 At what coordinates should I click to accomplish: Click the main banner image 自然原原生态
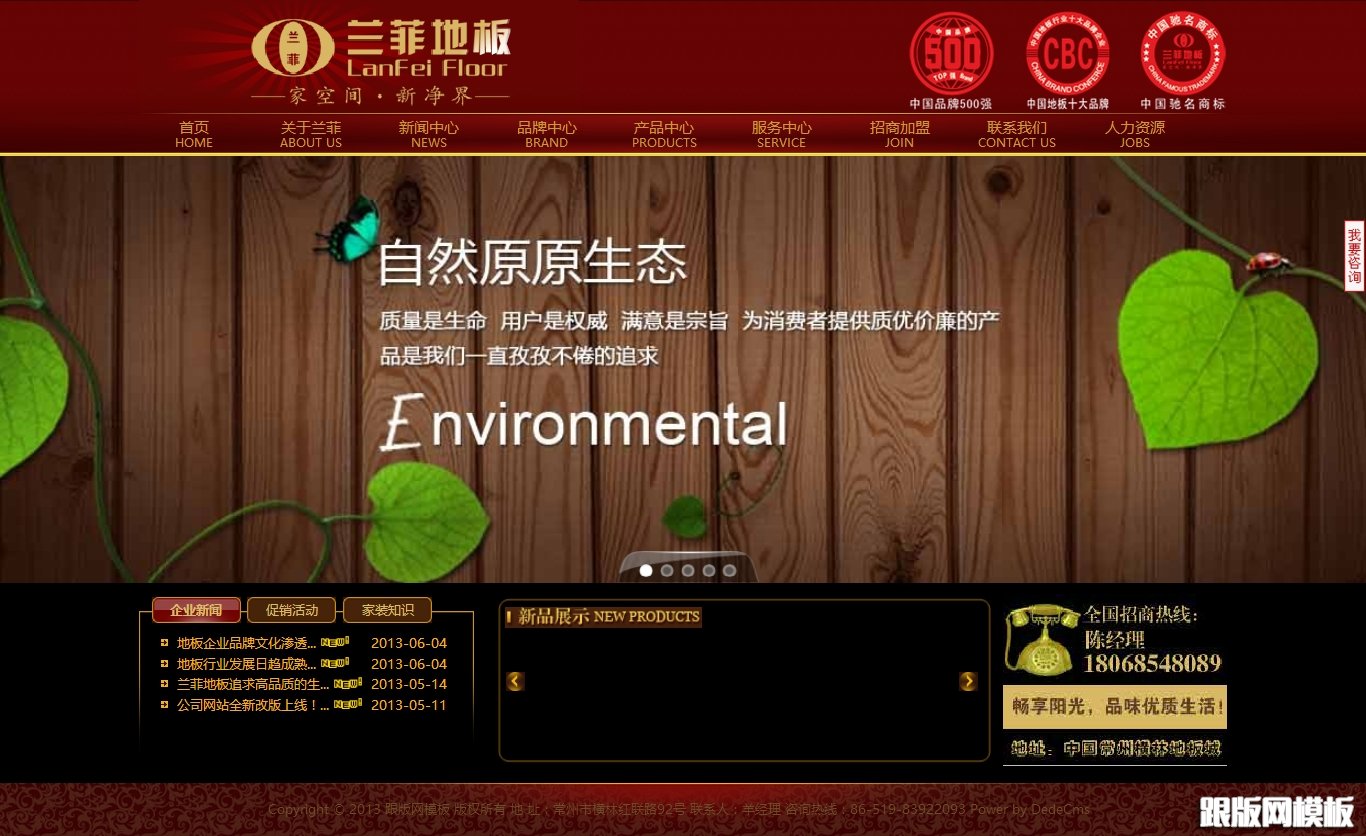click(683, 369)
